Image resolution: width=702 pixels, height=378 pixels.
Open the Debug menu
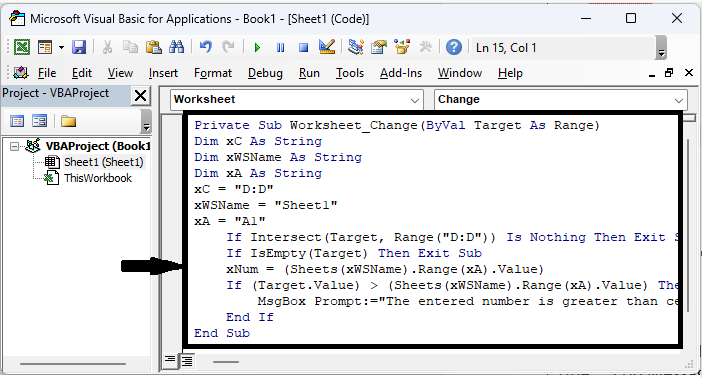(x=265, y=73)
